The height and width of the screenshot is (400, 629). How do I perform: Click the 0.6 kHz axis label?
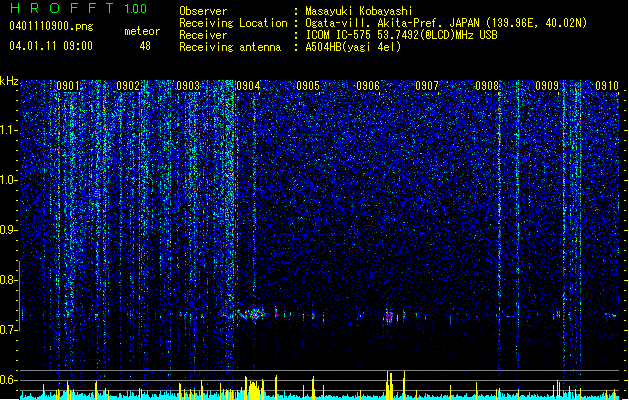click(9, 380)
